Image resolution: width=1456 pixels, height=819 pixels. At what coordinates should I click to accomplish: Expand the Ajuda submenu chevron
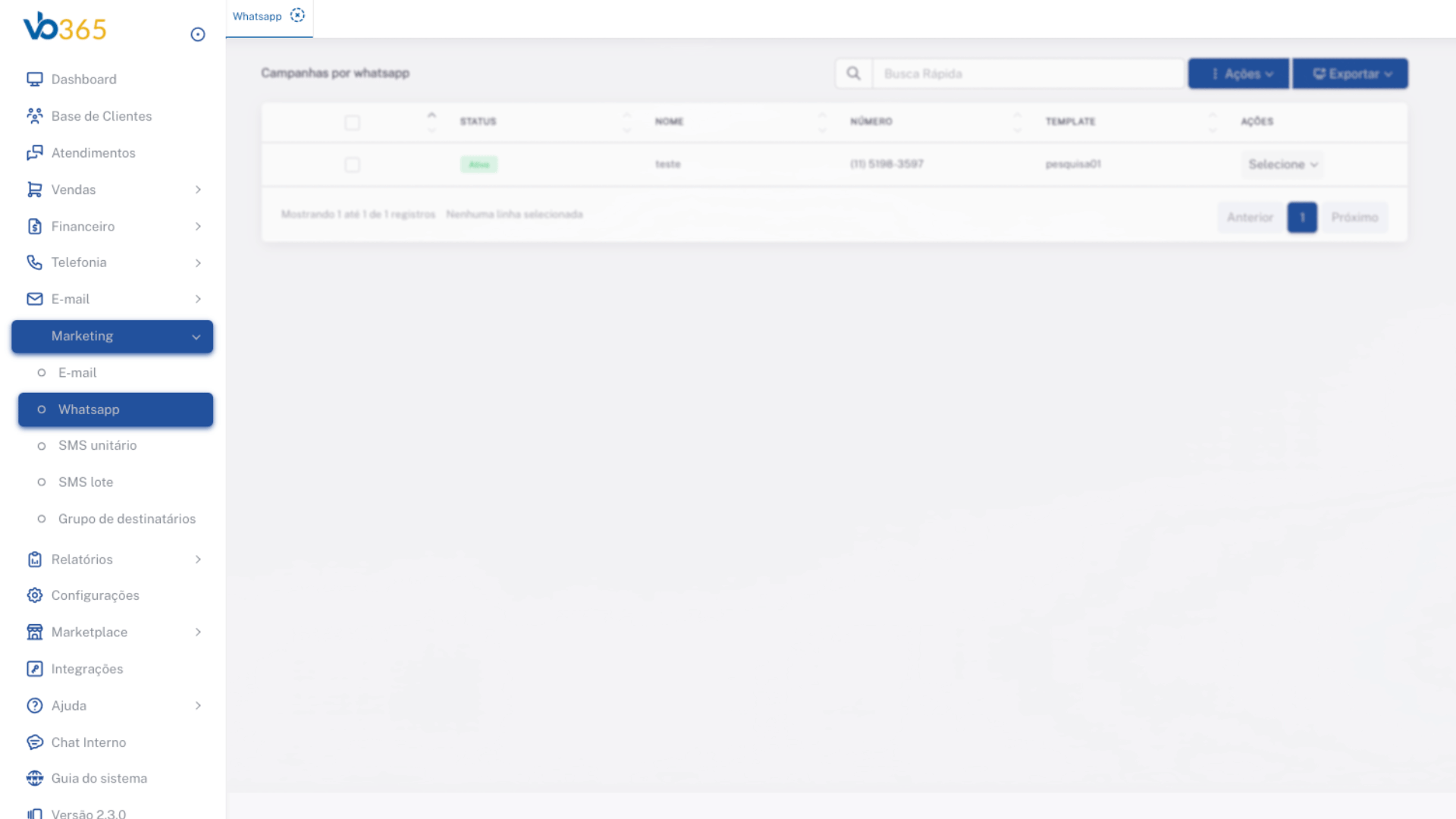tap(198, 705)
